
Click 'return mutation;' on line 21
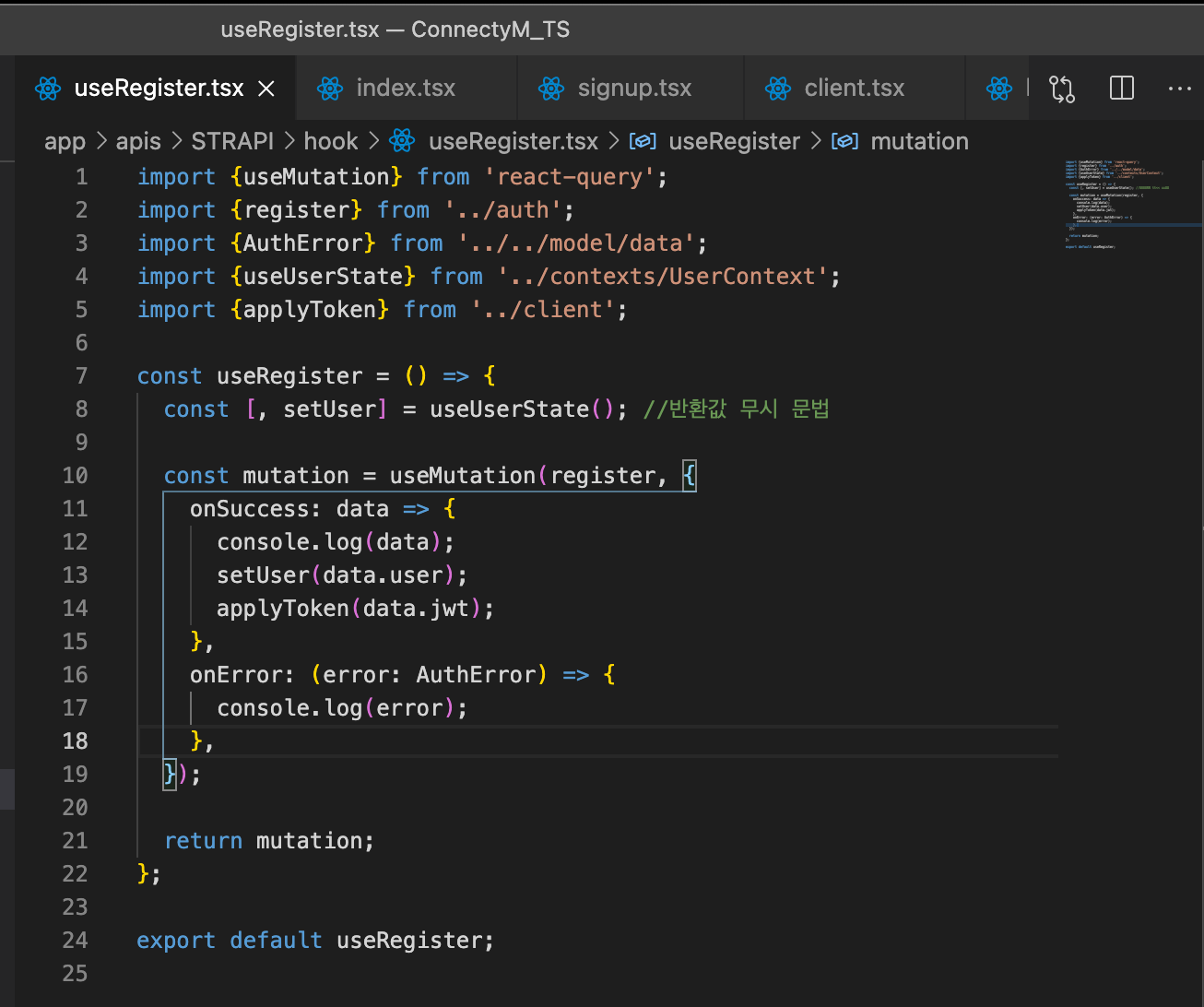(269, 841)
